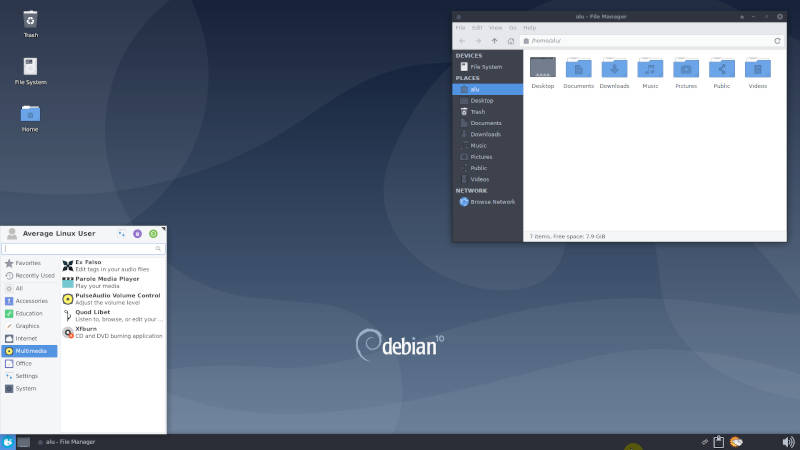800x450 pixels.
Task: Open the File menu in File Manager
Action: [460, 28]
